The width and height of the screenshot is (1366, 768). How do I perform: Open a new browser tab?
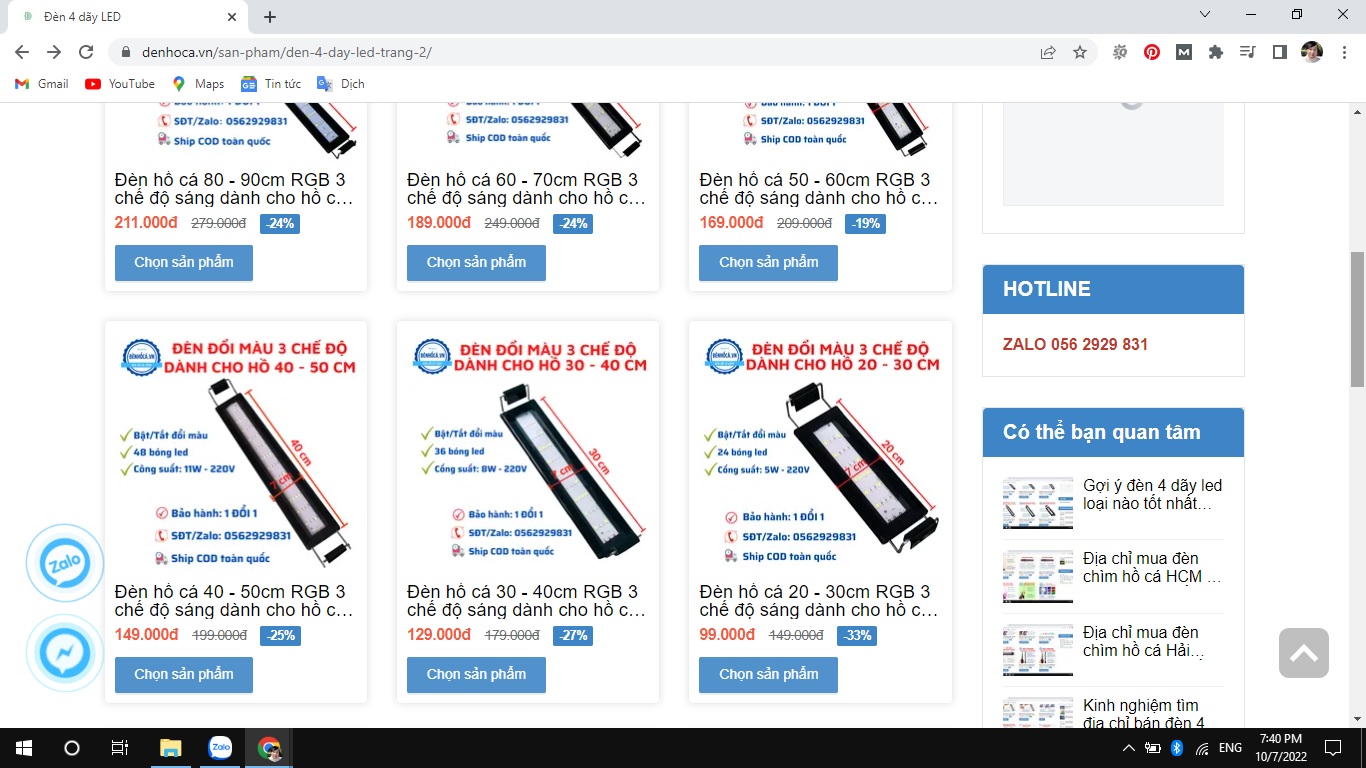click(270, 17)
